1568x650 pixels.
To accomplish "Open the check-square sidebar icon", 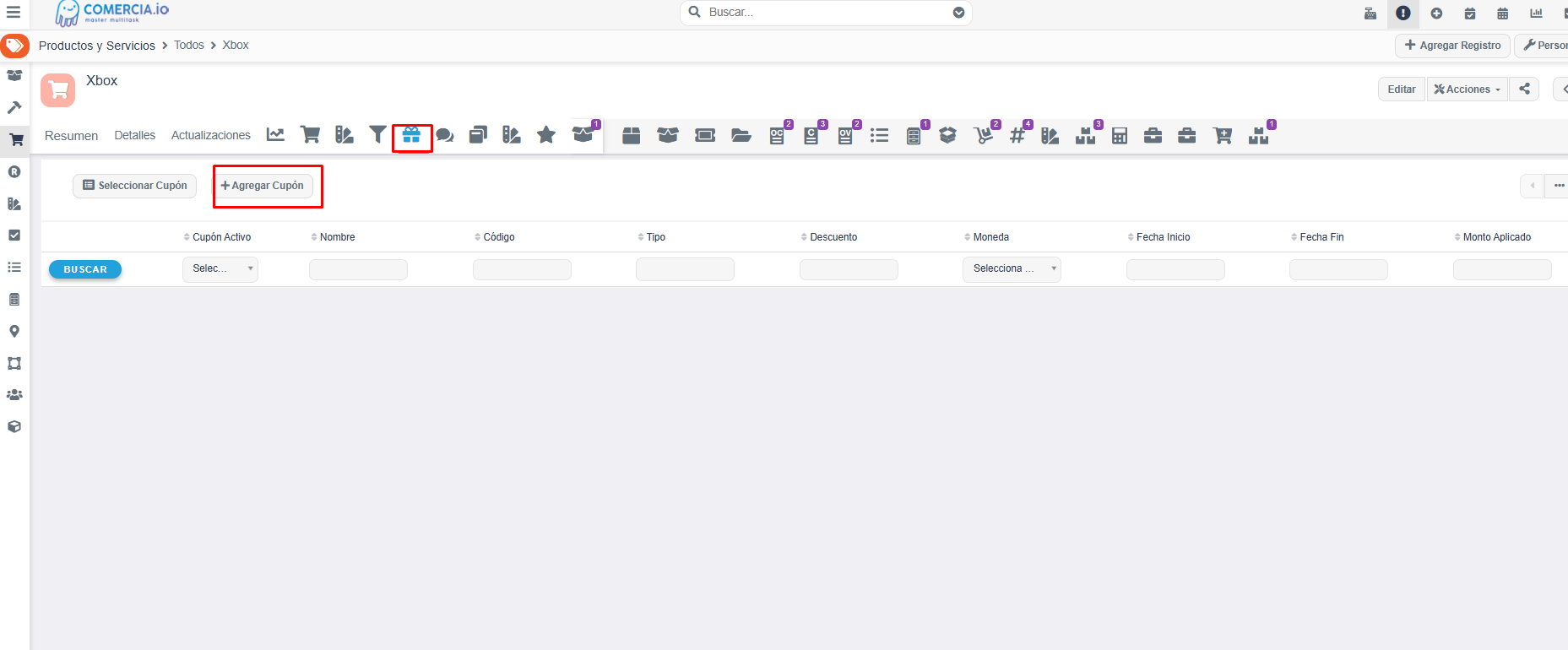I will tap(14, 236).
